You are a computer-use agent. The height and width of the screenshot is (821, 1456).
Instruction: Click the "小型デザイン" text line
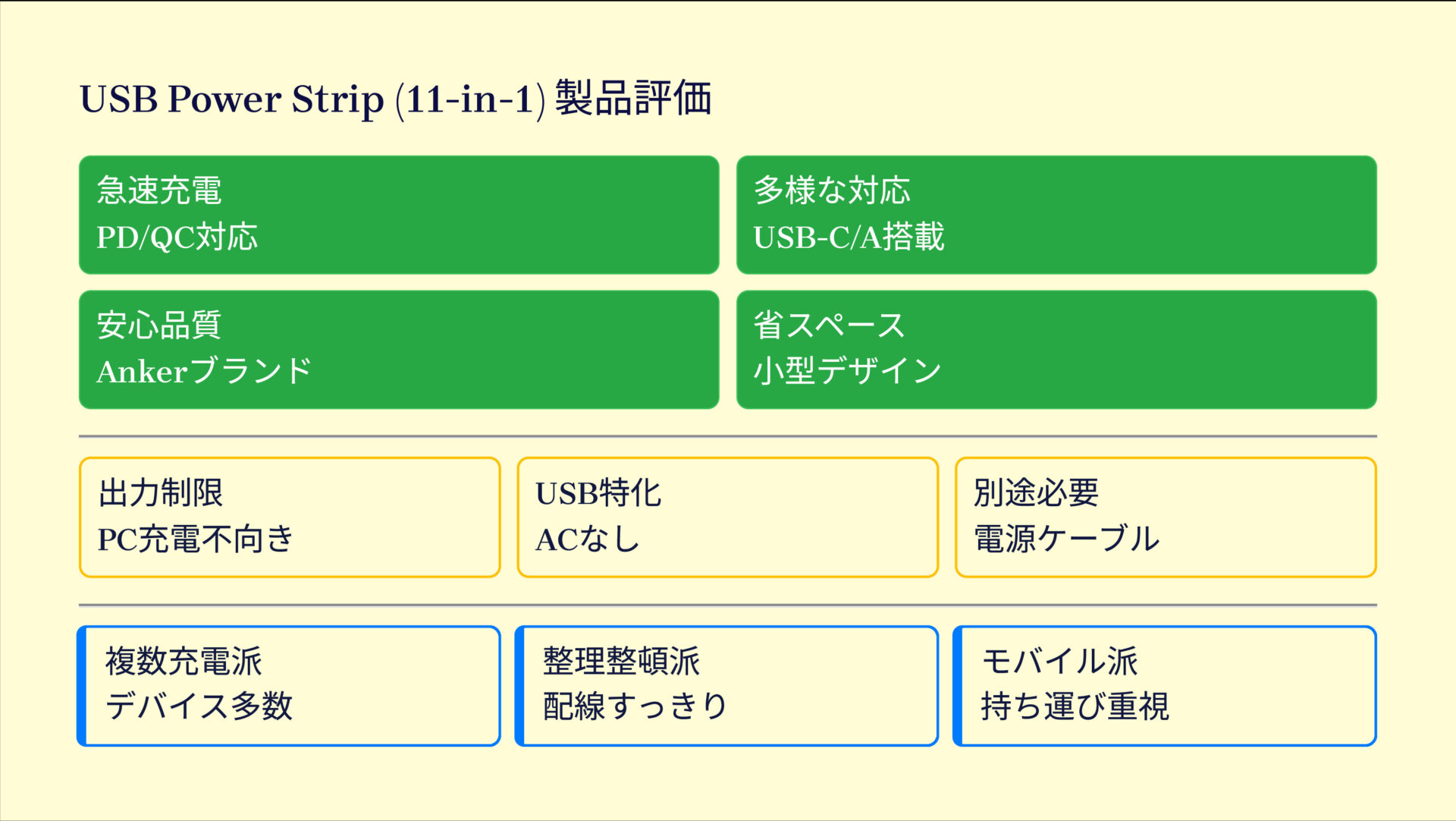click(847, 372)
